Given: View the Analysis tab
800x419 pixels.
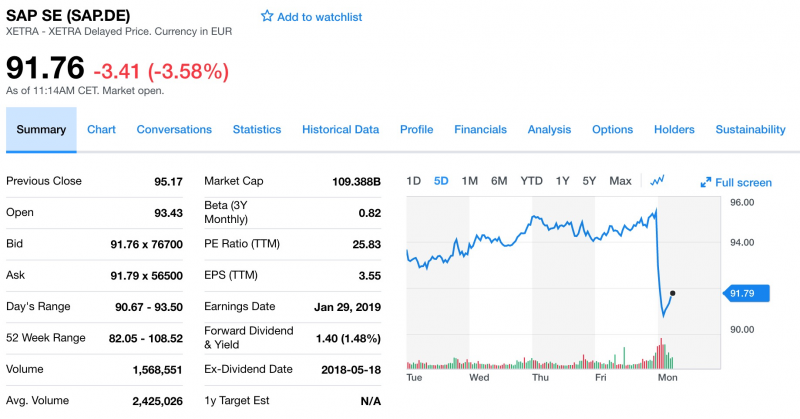Looking at the screenshot, I should coord(549,130).
